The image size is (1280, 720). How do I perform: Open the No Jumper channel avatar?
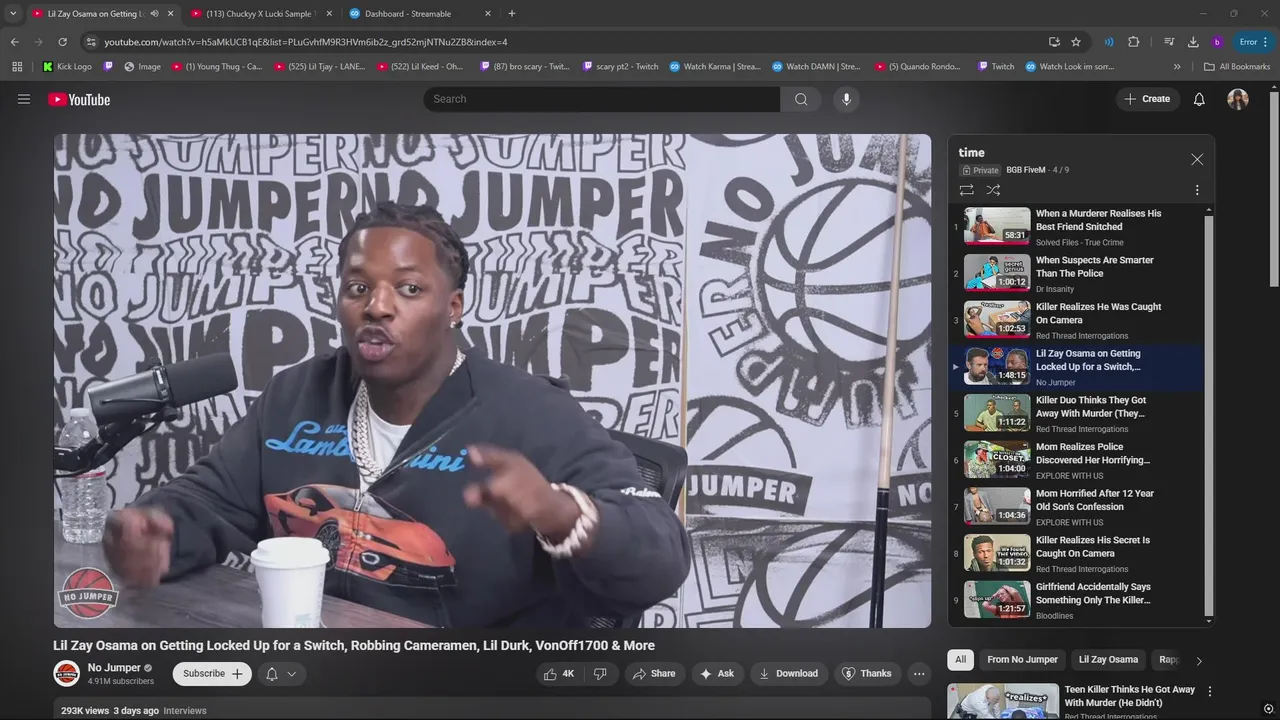[x=66, y=674]
